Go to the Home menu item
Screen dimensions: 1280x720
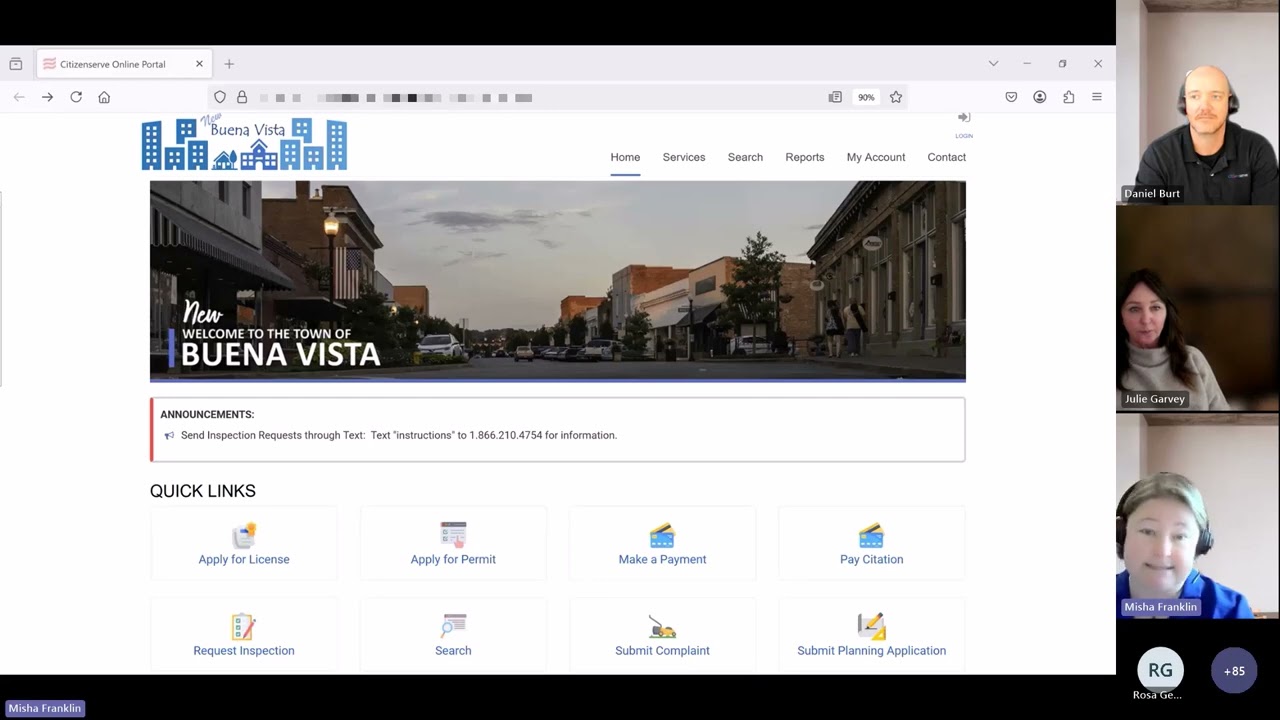[625, 157]
